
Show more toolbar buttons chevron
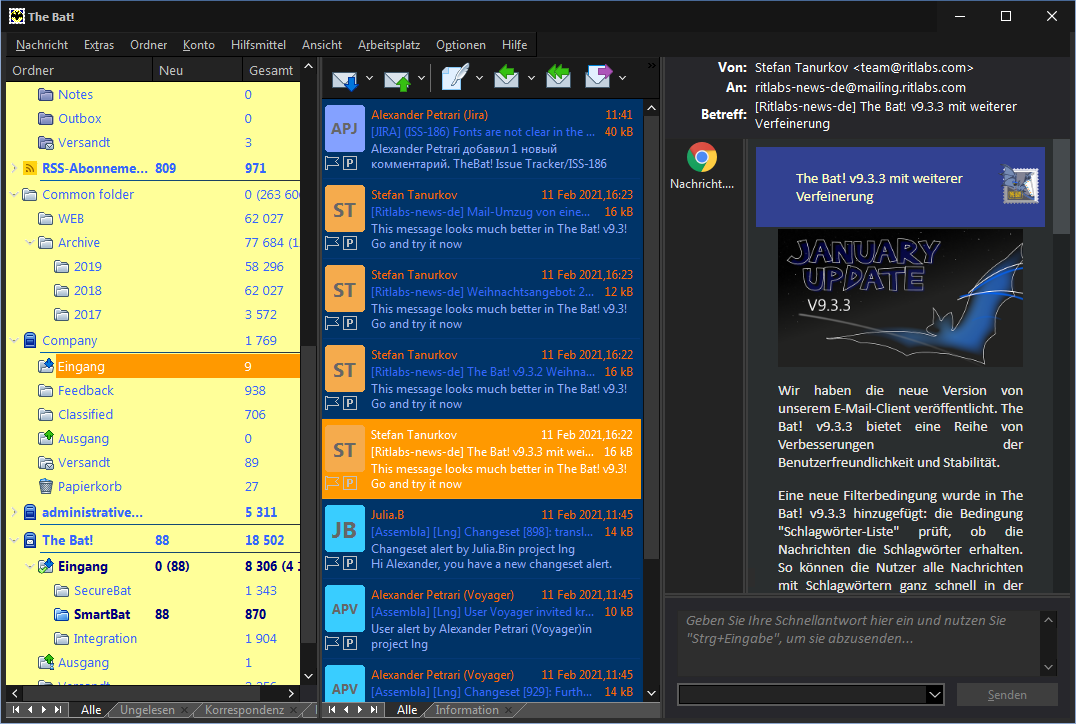click(651, 66)
